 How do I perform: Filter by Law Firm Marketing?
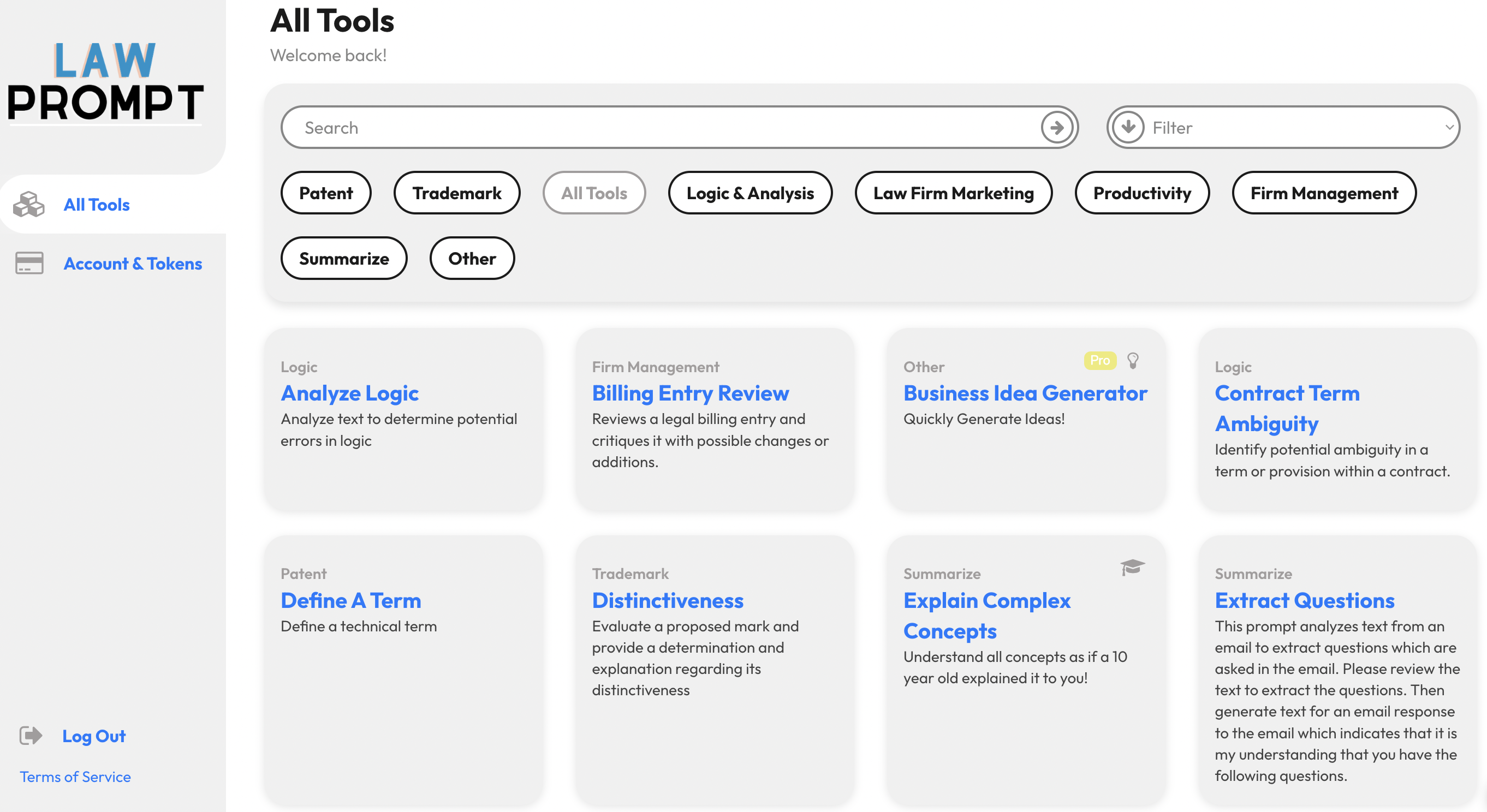click(x=953, y=193)
